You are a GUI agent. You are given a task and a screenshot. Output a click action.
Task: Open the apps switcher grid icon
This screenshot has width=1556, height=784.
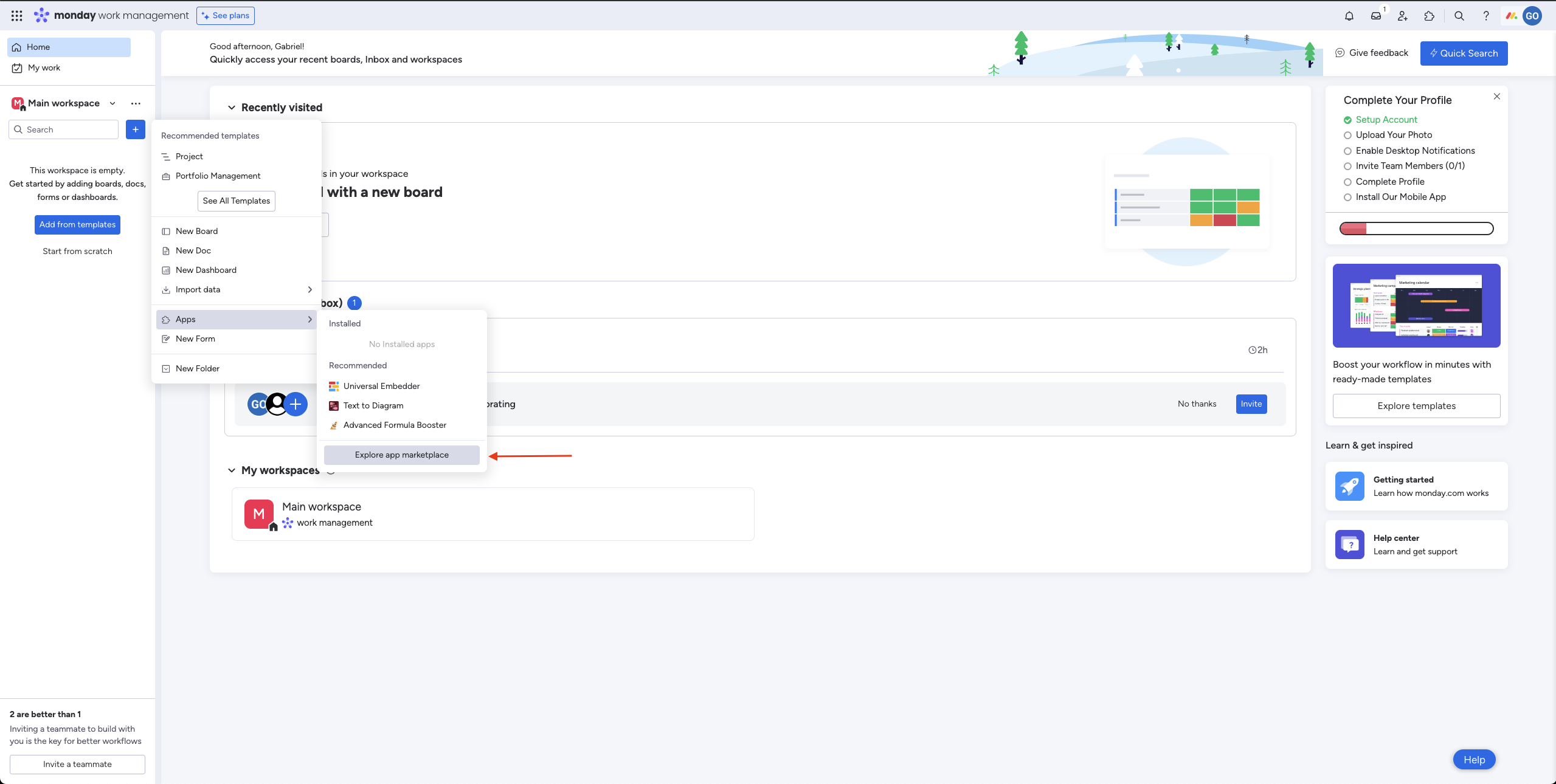point(16,16)
